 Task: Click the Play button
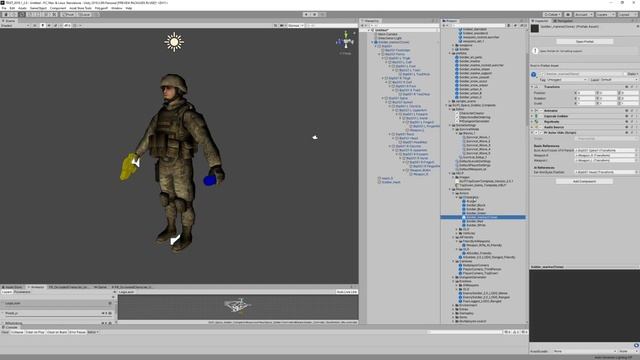pyautogui.click(x=306, y=14)
